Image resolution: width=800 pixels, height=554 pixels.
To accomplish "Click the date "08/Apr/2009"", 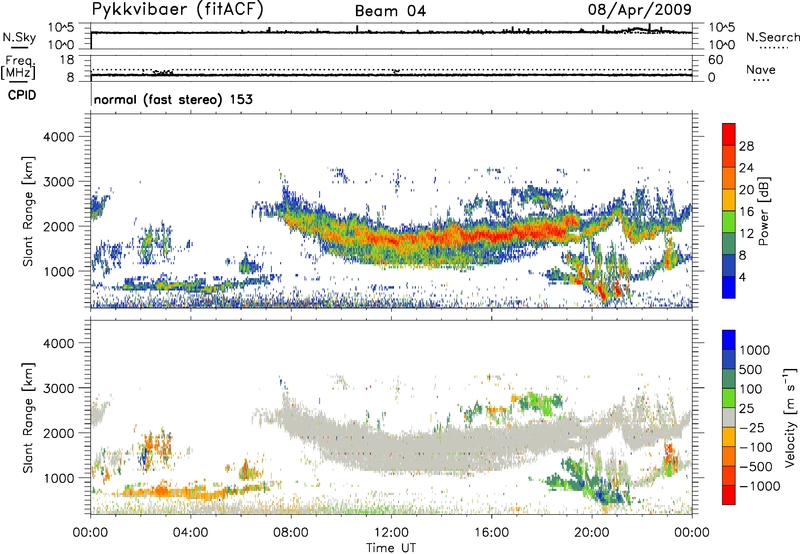I will pyautogui.click(x=640, y=10).
